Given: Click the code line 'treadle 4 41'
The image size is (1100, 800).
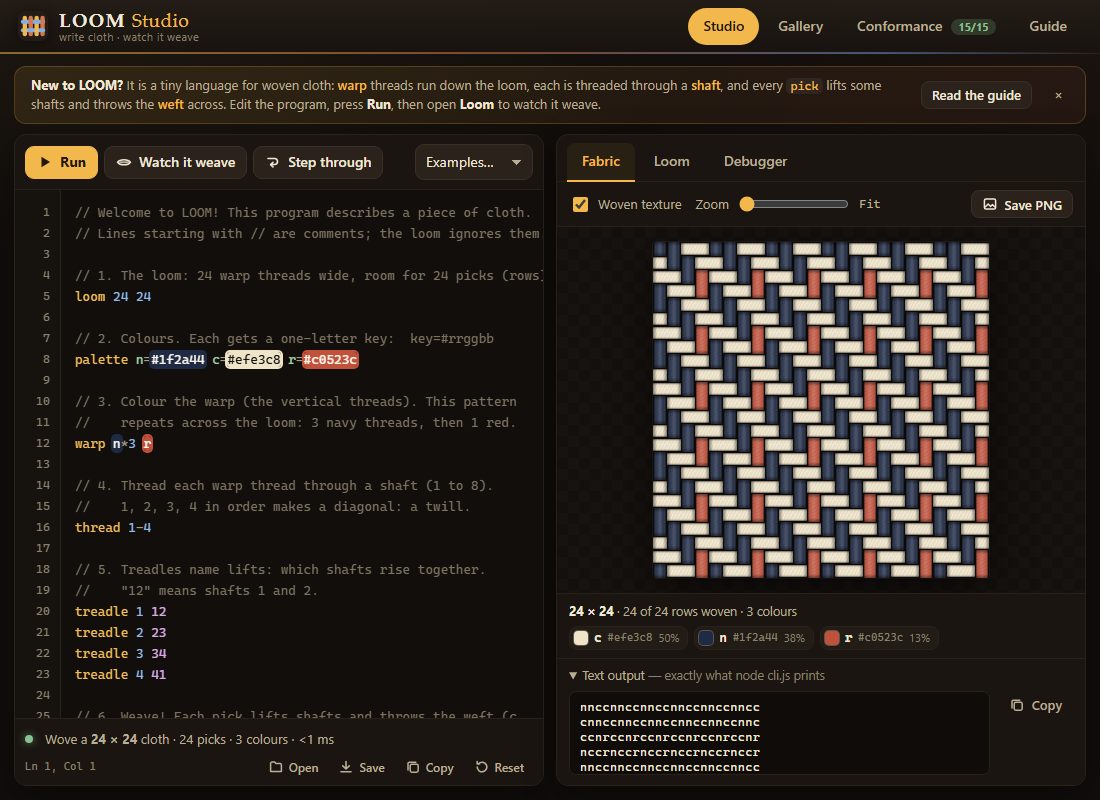Looking at the screenshot, I should point(121,674).
